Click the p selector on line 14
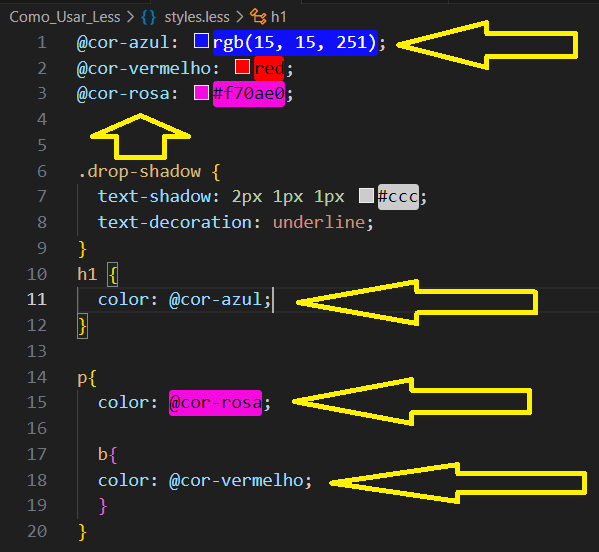599x552 pixels. tap(82, 379)
